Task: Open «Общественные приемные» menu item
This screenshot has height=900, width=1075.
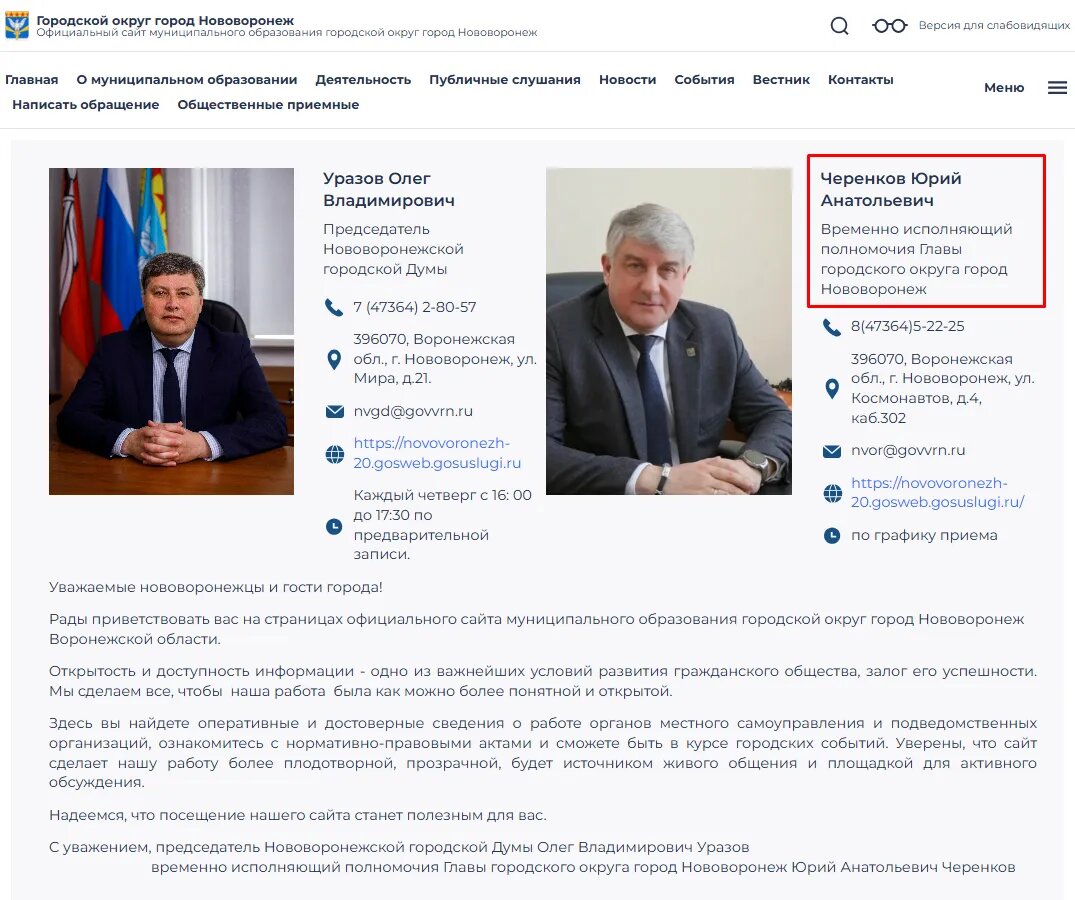Action: [x=268, y=105]
